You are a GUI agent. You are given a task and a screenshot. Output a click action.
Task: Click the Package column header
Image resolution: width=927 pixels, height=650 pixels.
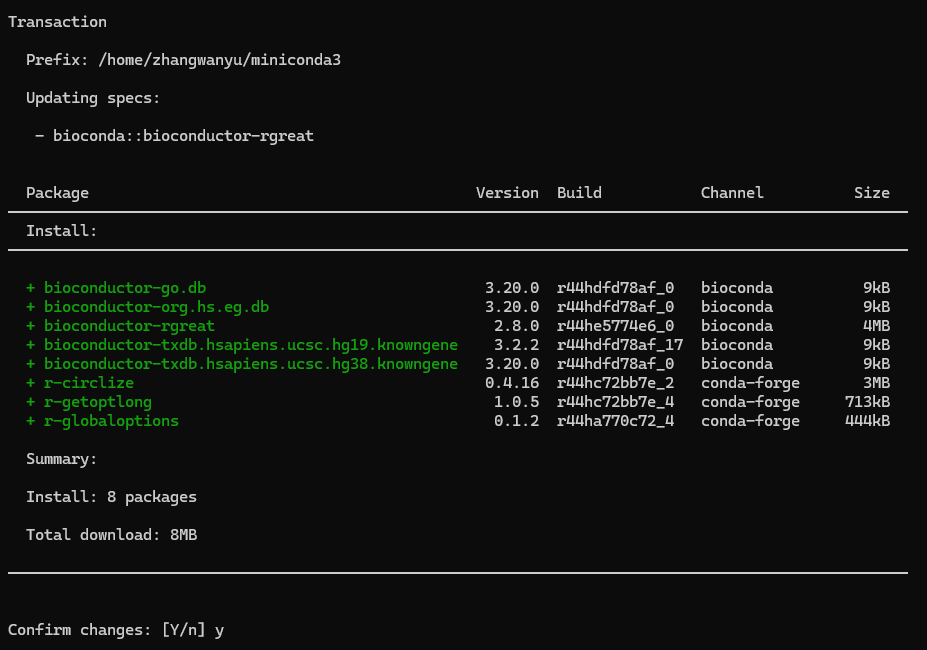pyautogui.click(x=57, y=193)
